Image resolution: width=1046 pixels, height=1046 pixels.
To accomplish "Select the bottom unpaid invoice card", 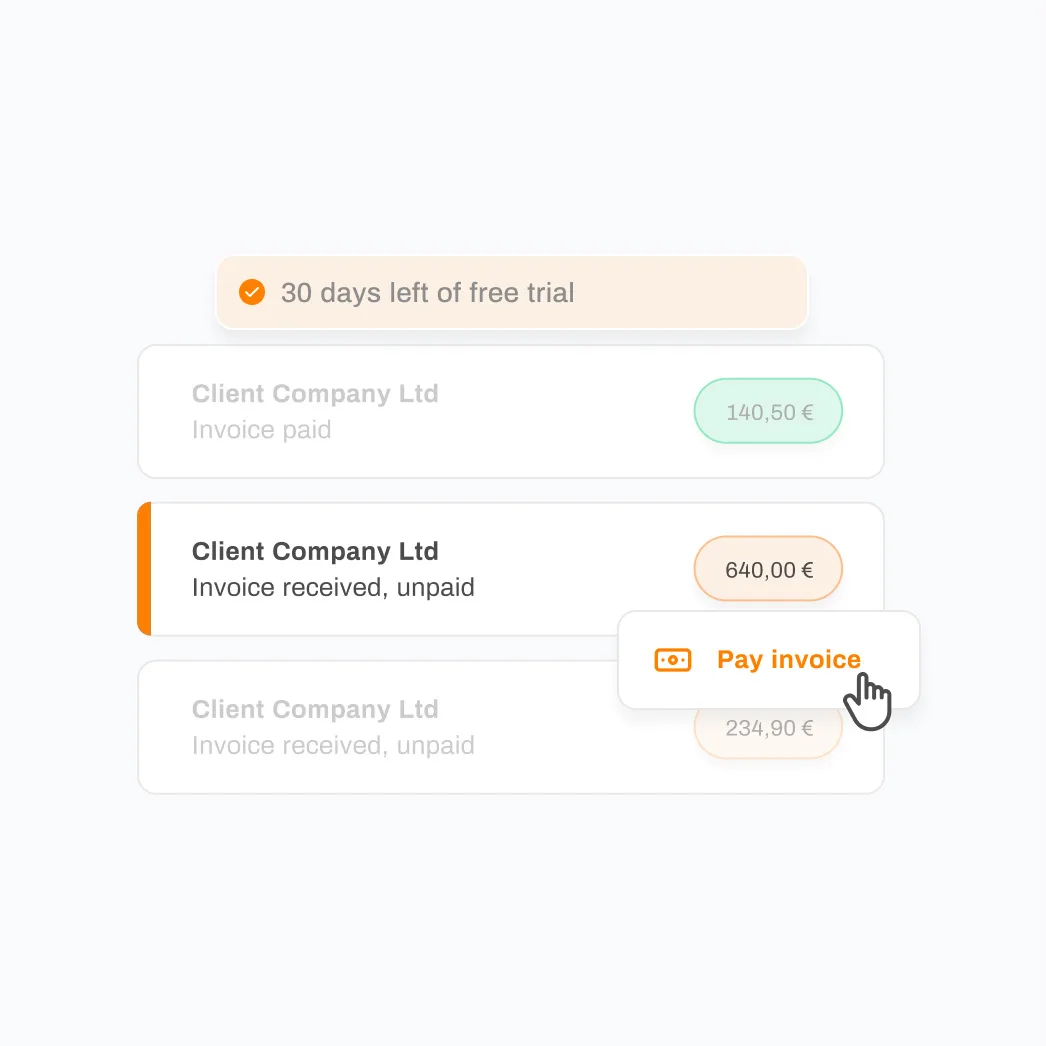I will [x=511, y=727].
